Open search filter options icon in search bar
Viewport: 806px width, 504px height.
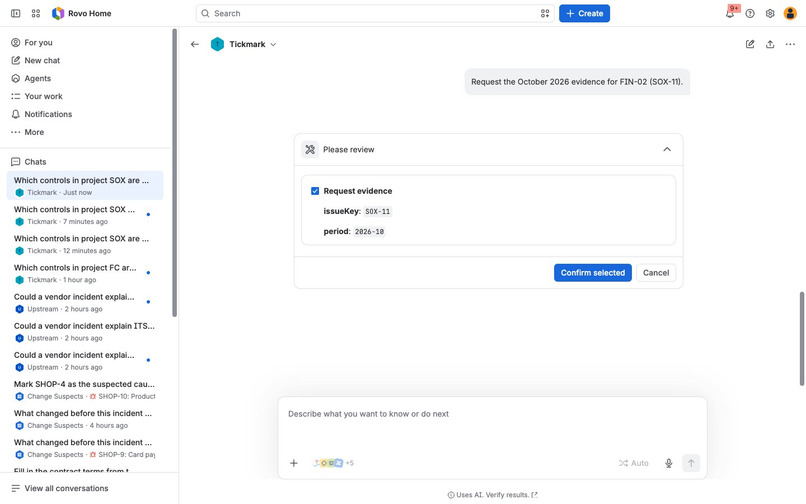click(545, 13)
